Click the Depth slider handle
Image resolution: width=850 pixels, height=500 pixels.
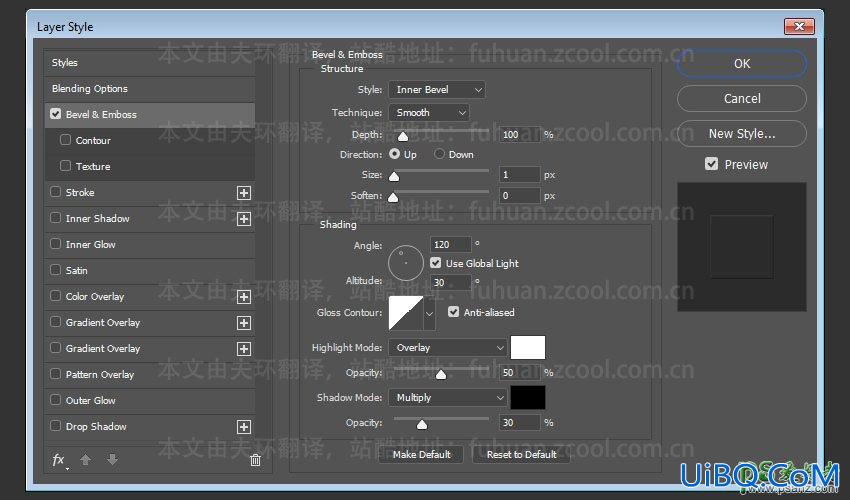coord(403,136)
